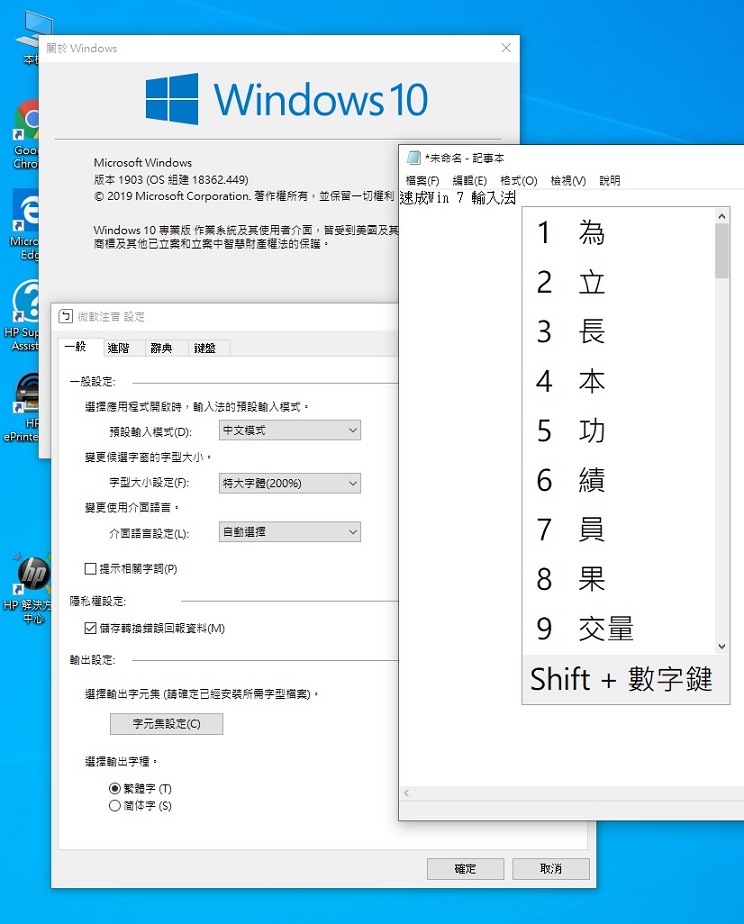Uncheck 儲存轉換錯誤回報資料 checkbox
The height and width of the screenshot is (924, 744).
pos(90,628)
